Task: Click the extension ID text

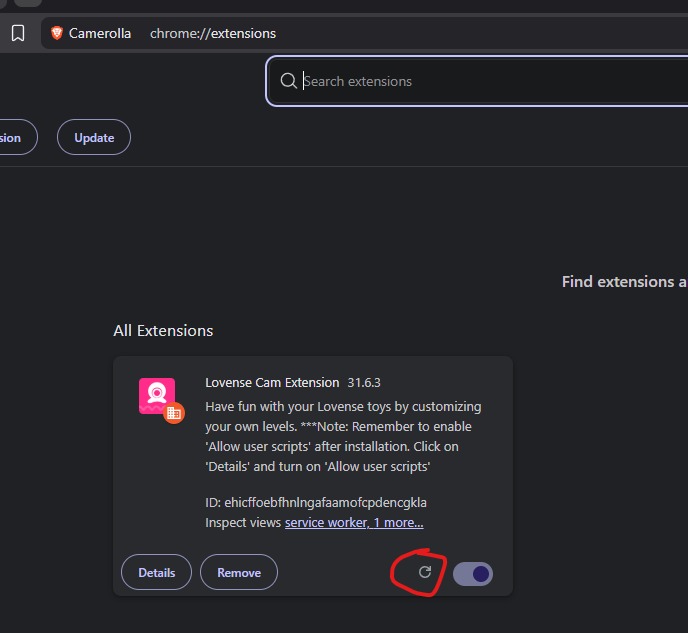Action: pyautogui.click(x=316, y=502)
